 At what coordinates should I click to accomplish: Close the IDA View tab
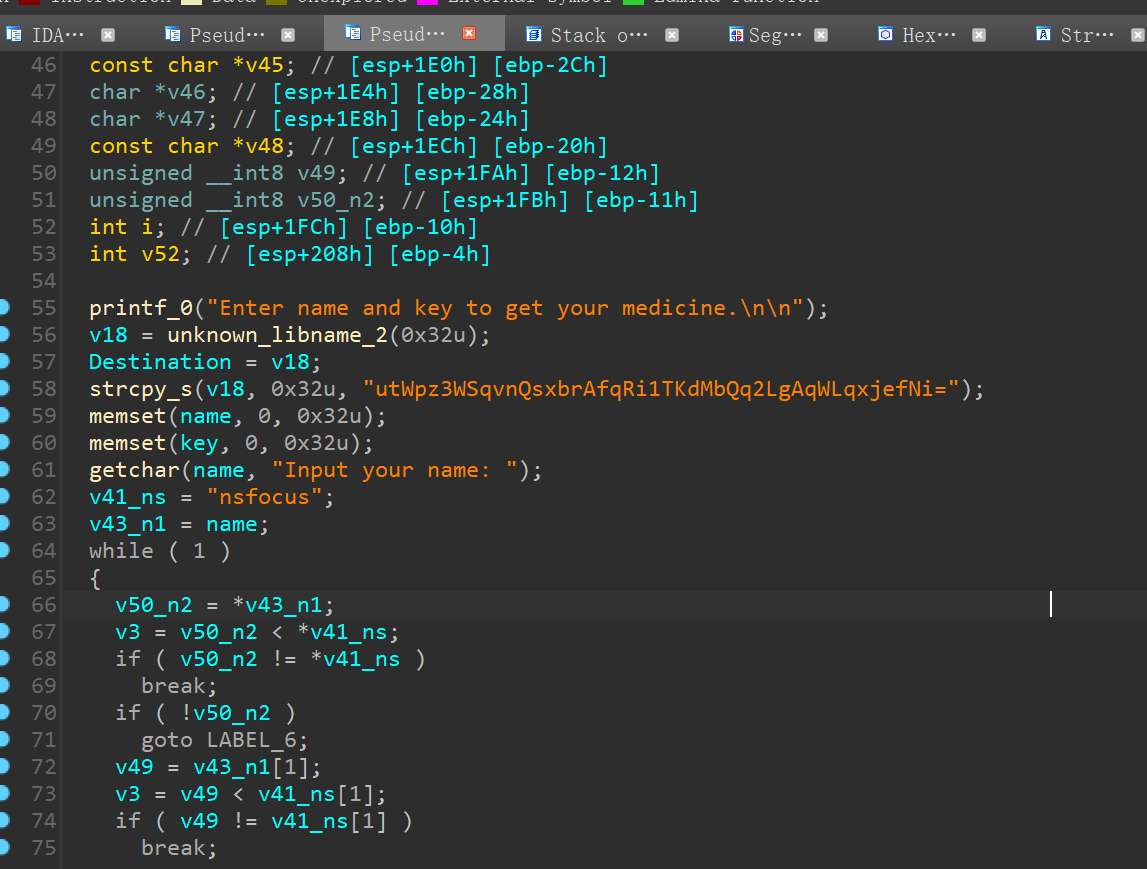coord(108,35)
